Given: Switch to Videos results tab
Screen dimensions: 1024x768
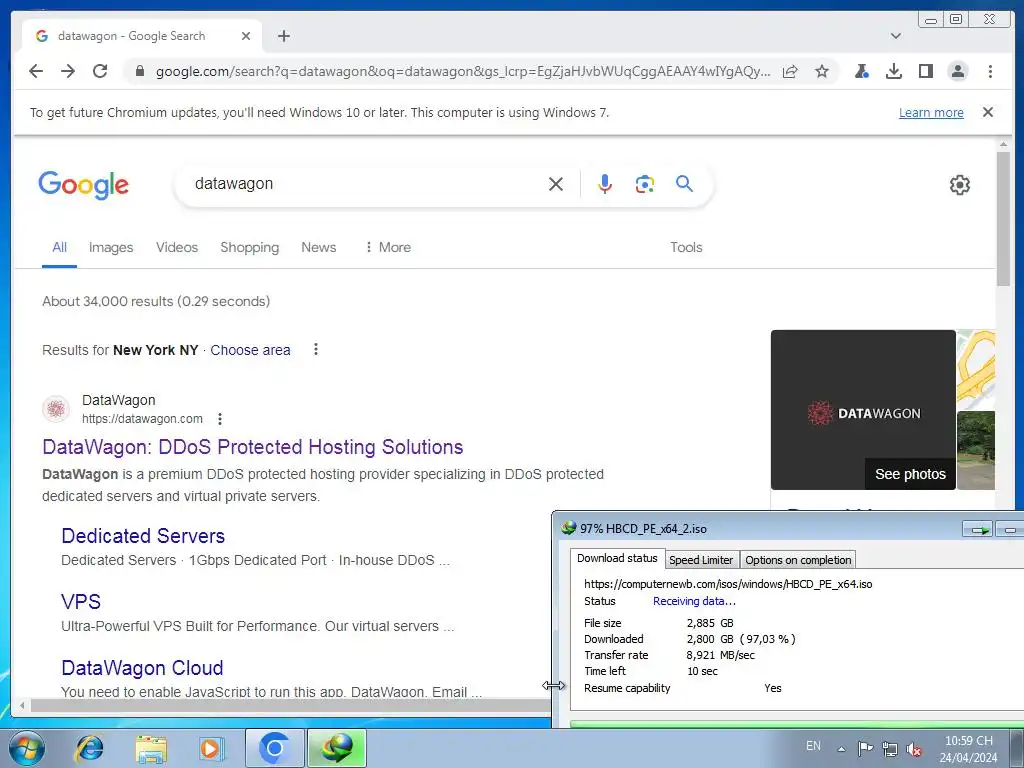Looking at the screenshot, I should (x=177, y=248).
